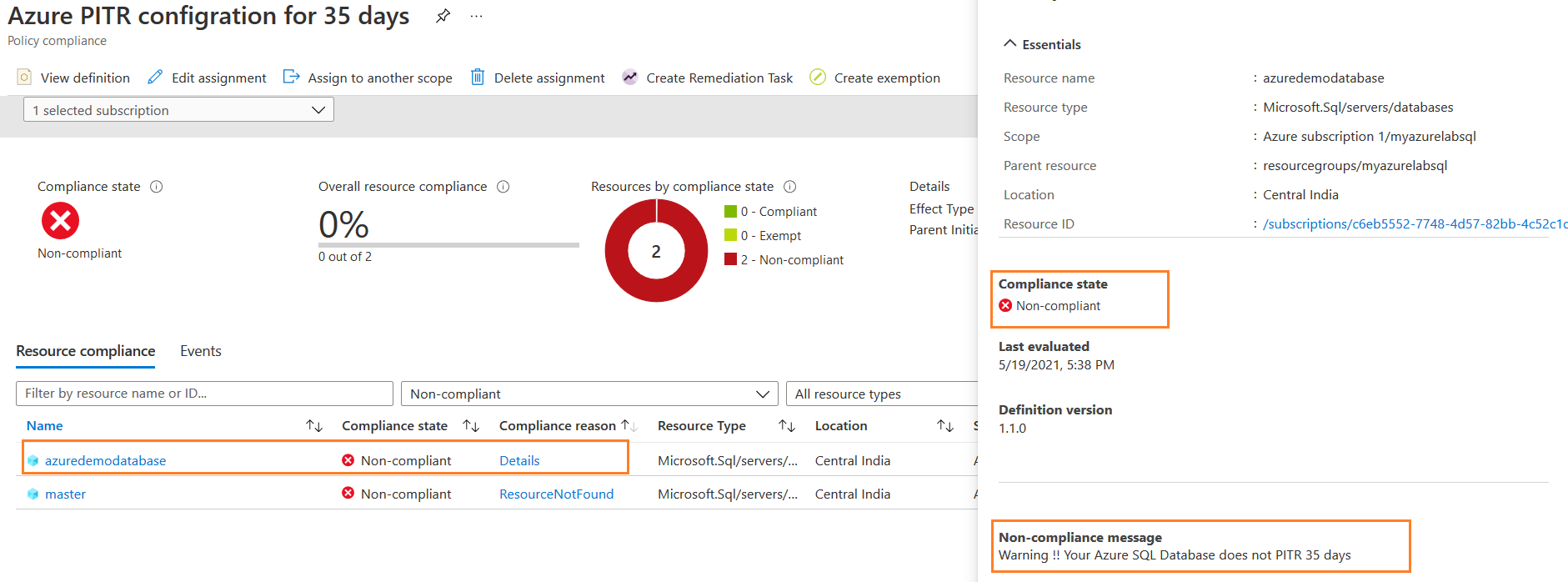The height and width of the screenshot is (582, 1568).
Task: Open the selected subscription dropdown
Action: click(178, 110)
